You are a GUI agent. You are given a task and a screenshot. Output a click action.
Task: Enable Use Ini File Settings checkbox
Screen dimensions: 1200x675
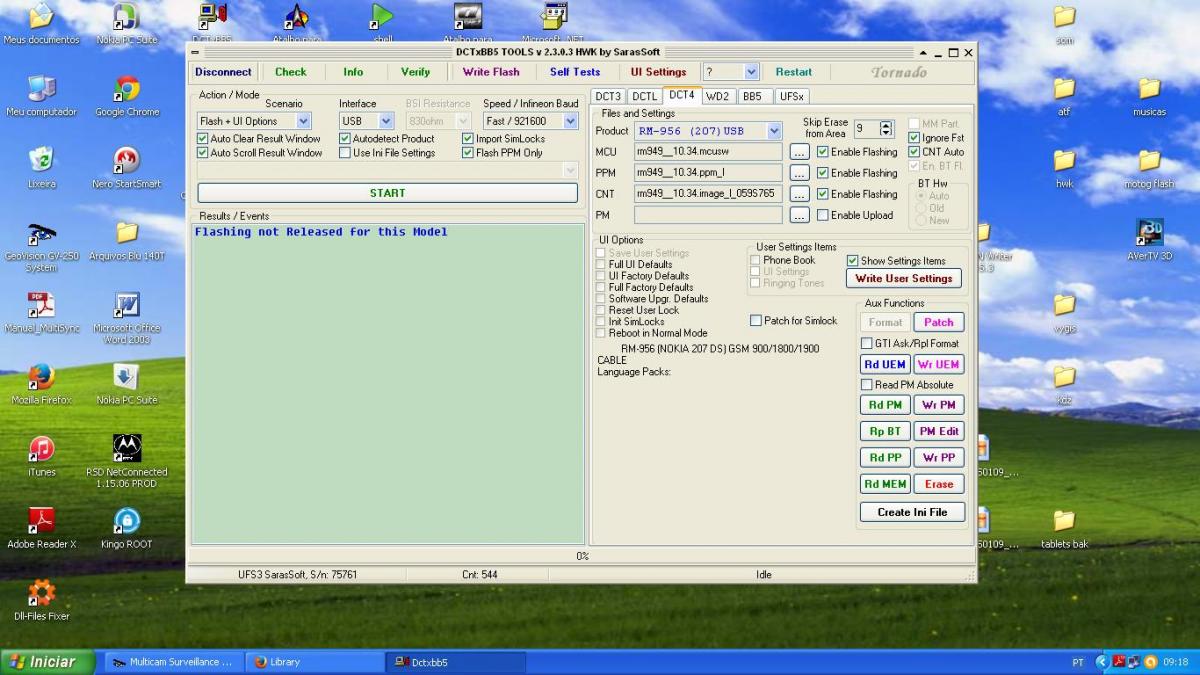click(345, 153)
